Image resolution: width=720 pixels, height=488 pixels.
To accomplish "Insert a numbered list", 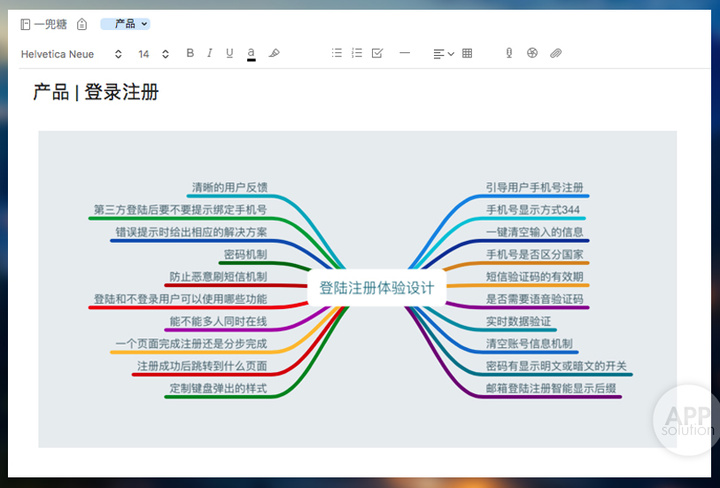I will [x=357, y=53].
